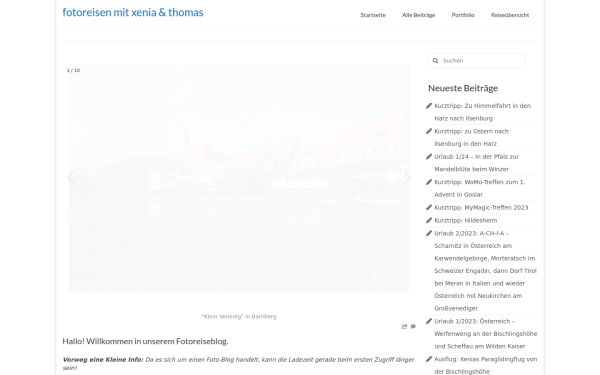The image size is (600, 375).
Task: Focus the Suchen search field
Action: pyautogui.click(x=477, y=60)
